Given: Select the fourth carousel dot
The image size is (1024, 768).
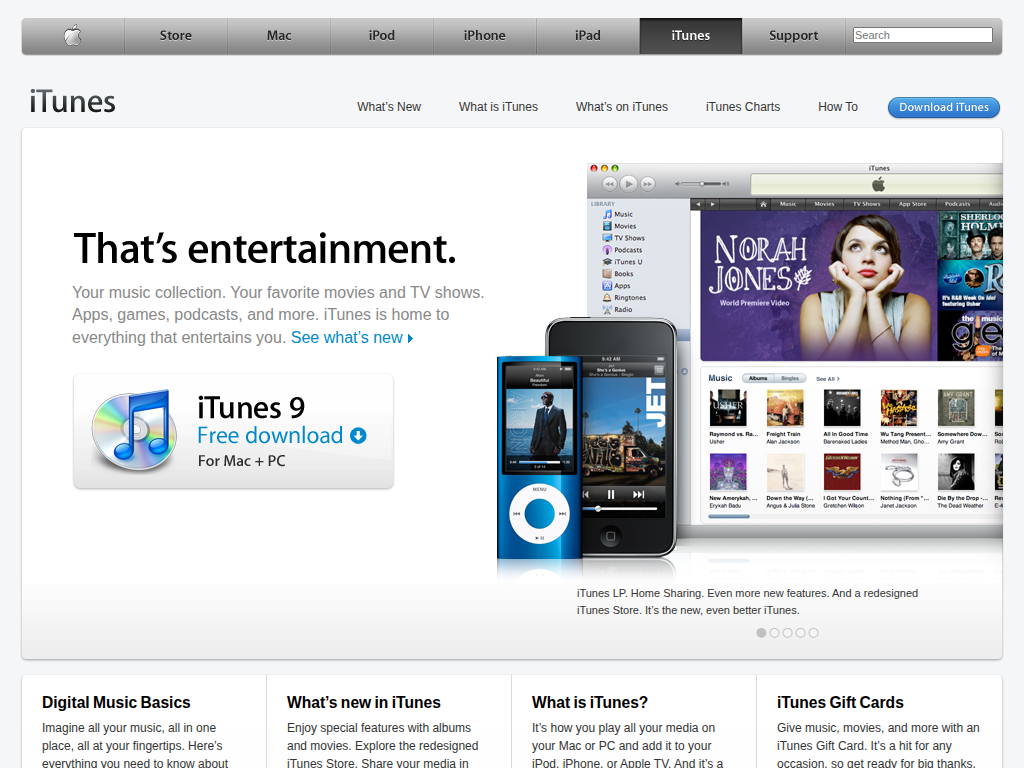Looking at the screenshot, I should pos(800,633).
